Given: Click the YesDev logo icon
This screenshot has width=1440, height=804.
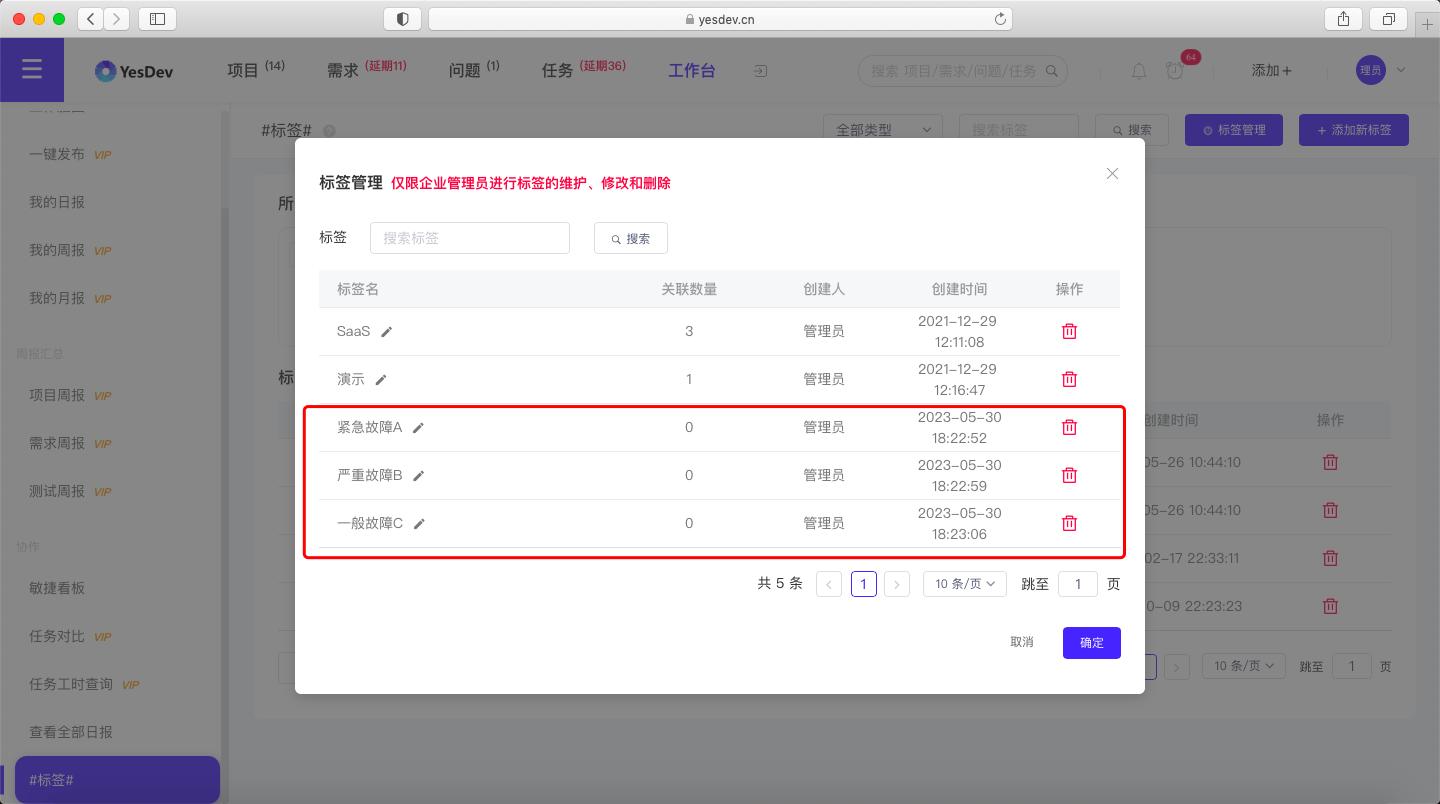Looking at the screenshot, I should (x=107, y=70).
